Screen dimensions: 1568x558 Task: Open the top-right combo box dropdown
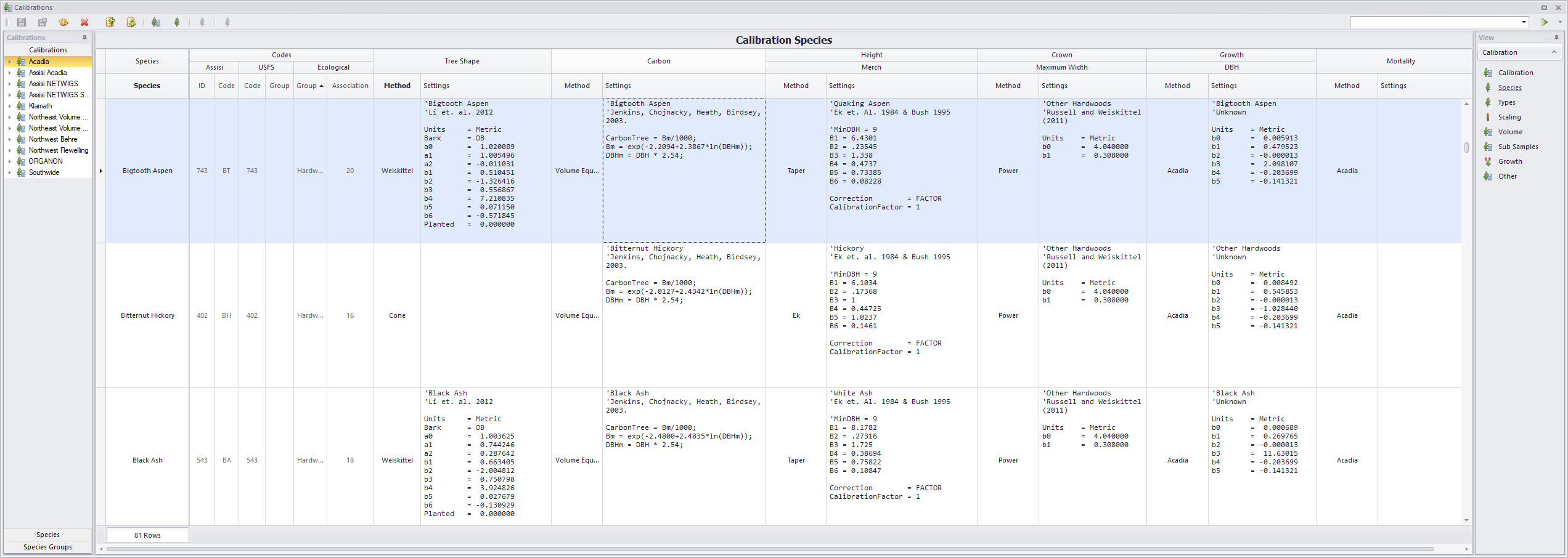point(1524,22)
